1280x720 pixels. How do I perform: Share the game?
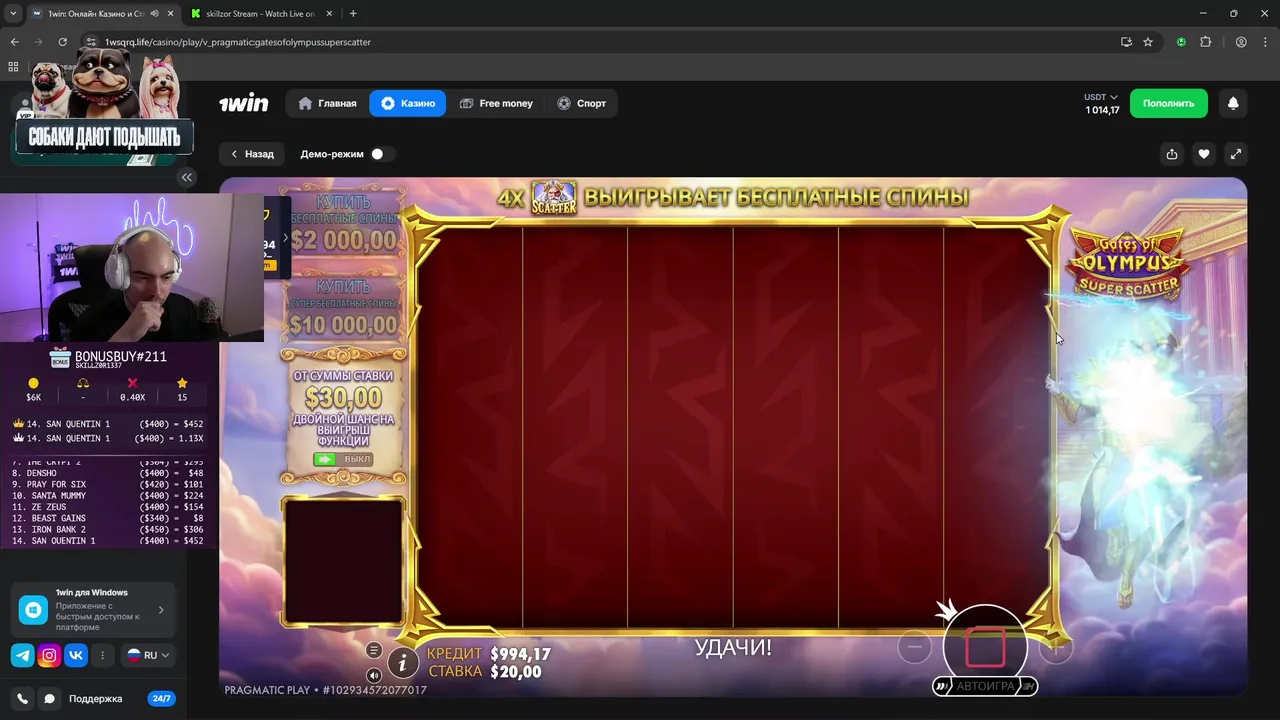pos(1172,154)
